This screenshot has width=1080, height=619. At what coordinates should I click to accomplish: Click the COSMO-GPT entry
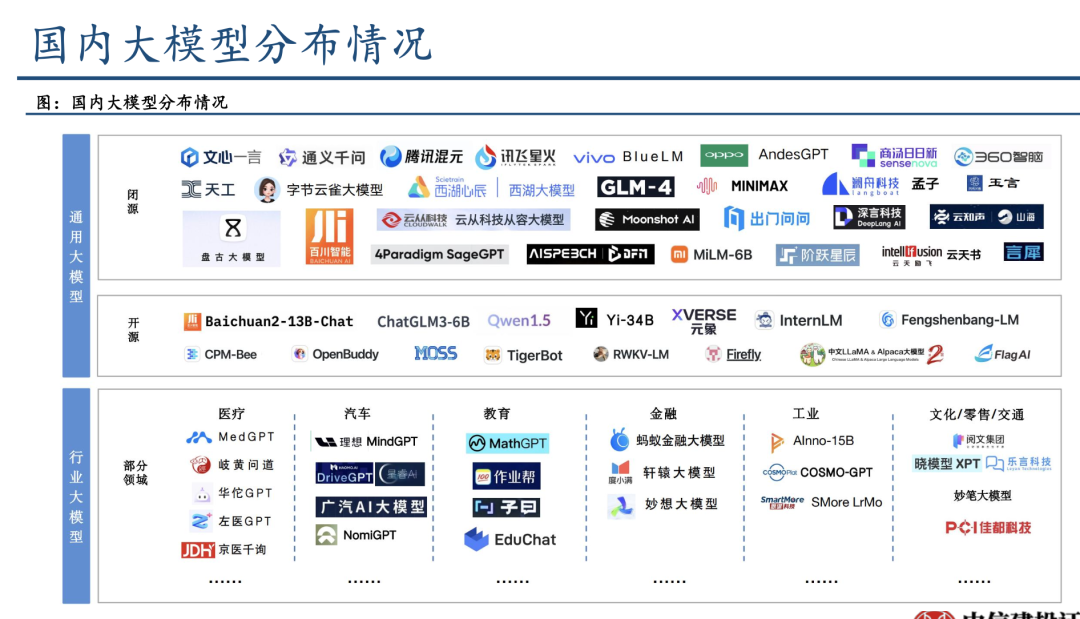[818, 472]
